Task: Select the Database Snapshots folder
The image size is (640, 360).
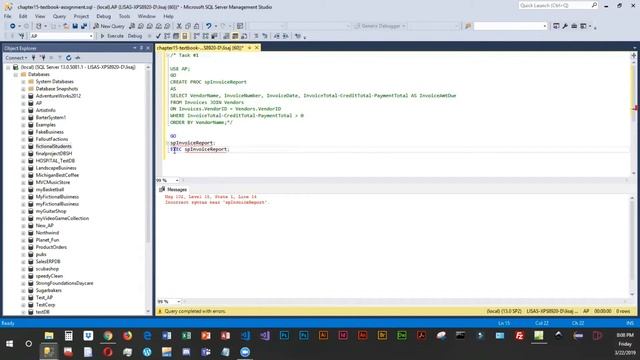Action: pyautogui.click(x=57, y=89)
